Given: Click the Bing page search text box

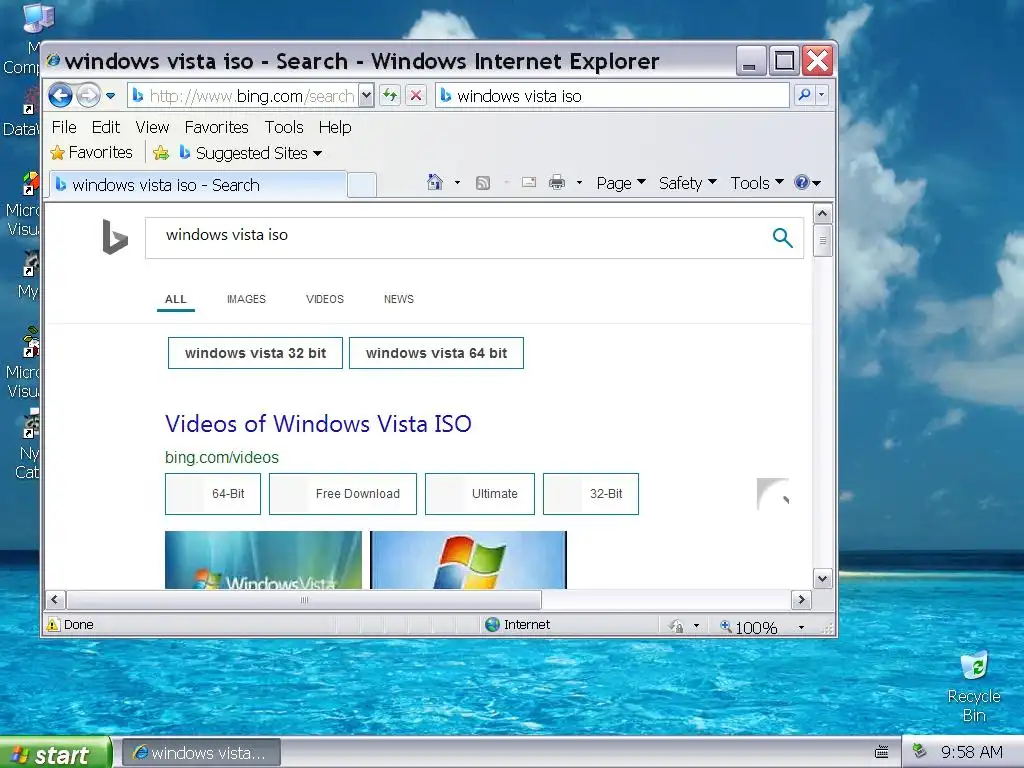Looking at the screenshot, I should (457, 238).
